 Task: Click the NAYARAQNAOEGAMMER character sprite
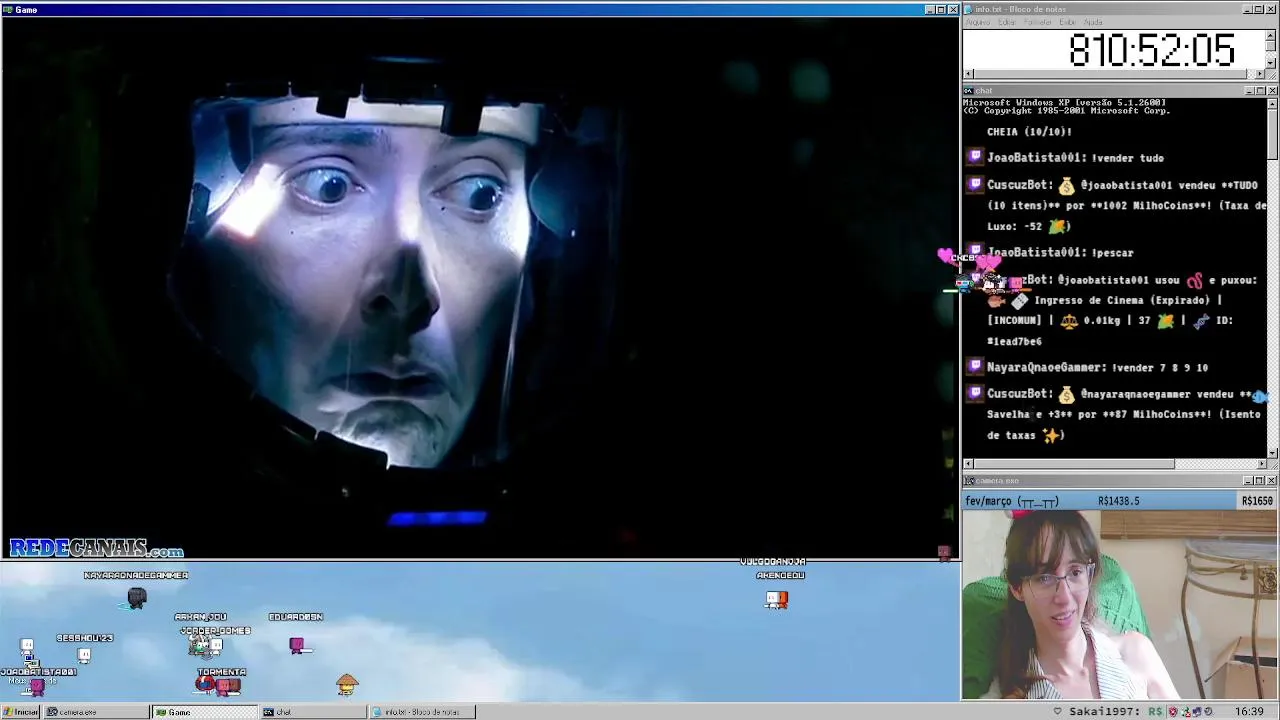[x=137, y=598]
